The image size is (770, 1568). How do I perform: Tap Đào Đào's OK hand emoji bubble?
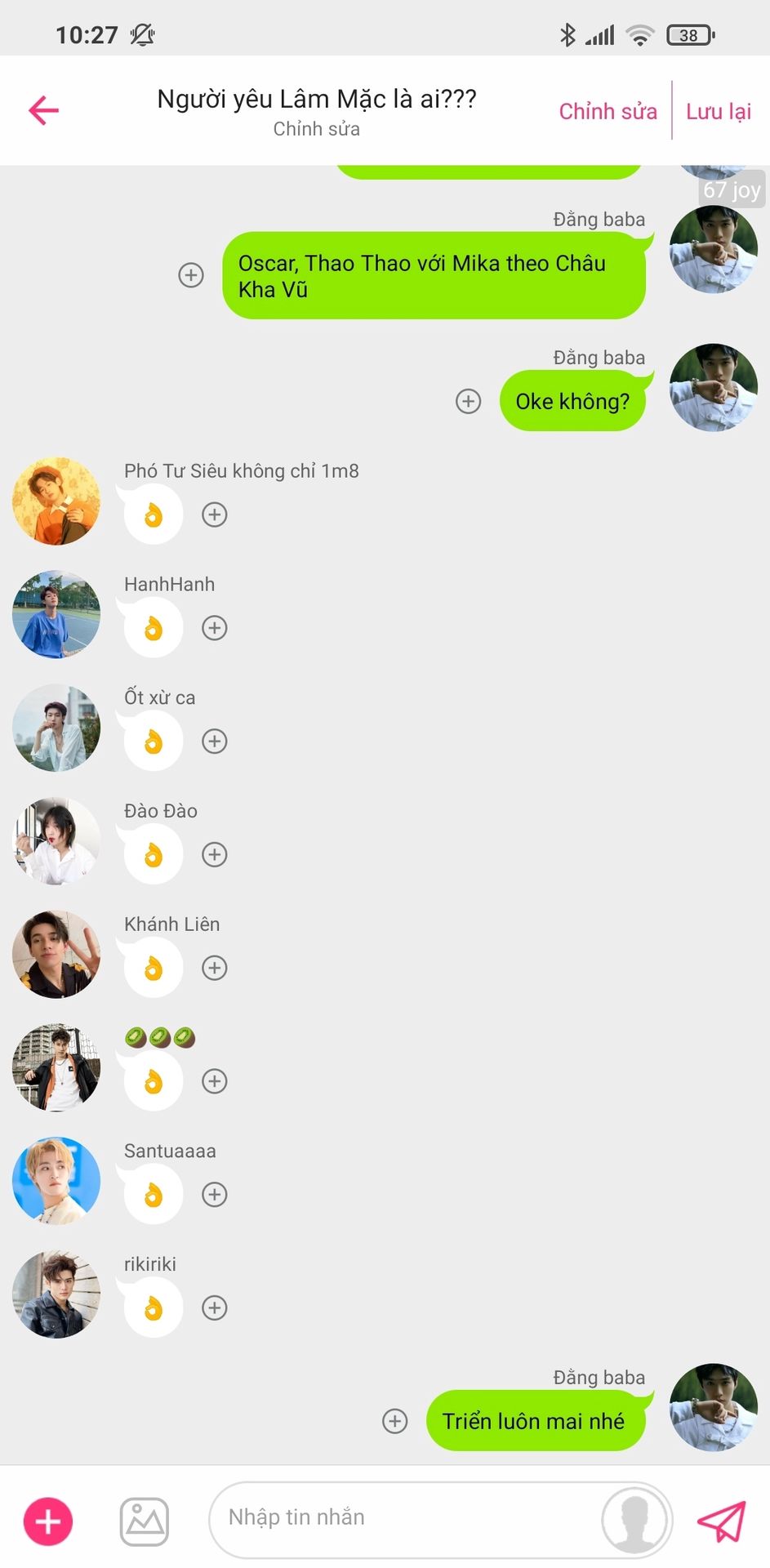coord(153,854)
